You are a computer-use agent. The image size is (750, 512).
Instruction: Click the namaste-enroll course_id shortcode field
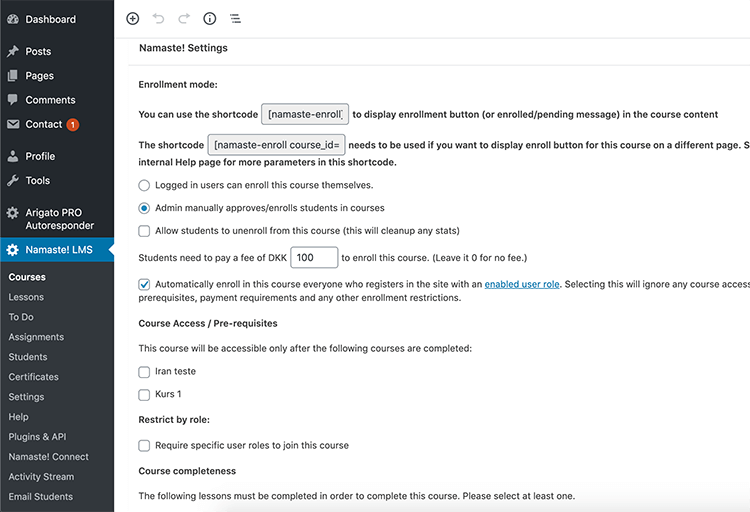276,145
